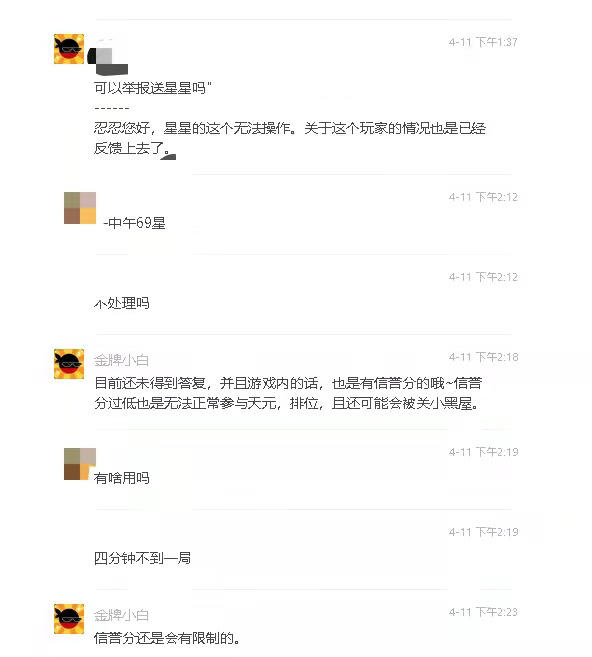Click the message '四分钟不到一局'

[x=142, y=558]
